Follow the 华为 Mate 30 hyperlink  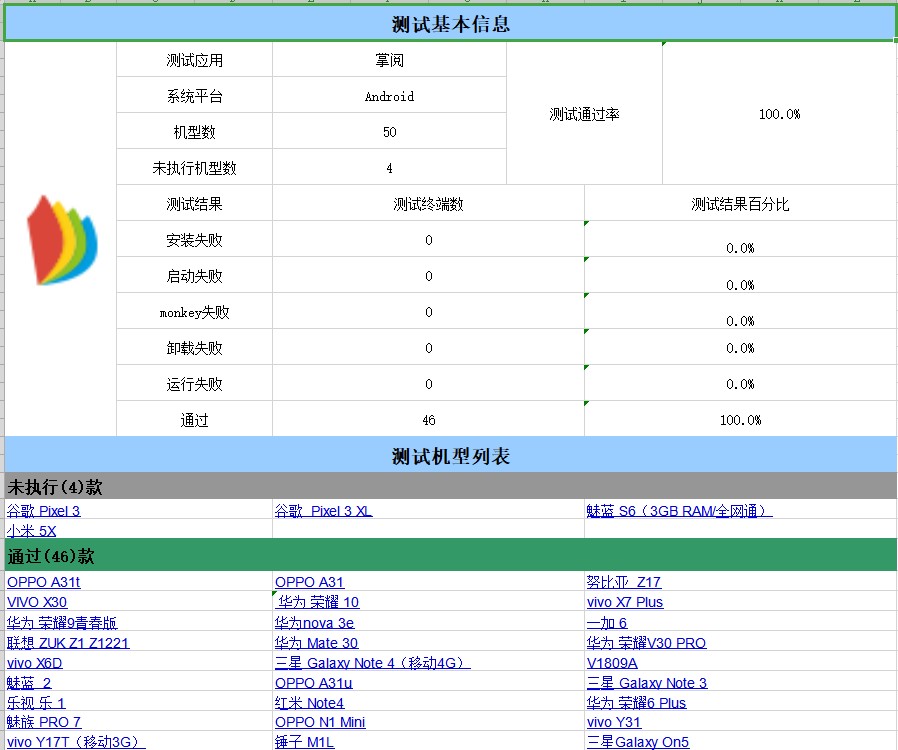coord(317,642)
